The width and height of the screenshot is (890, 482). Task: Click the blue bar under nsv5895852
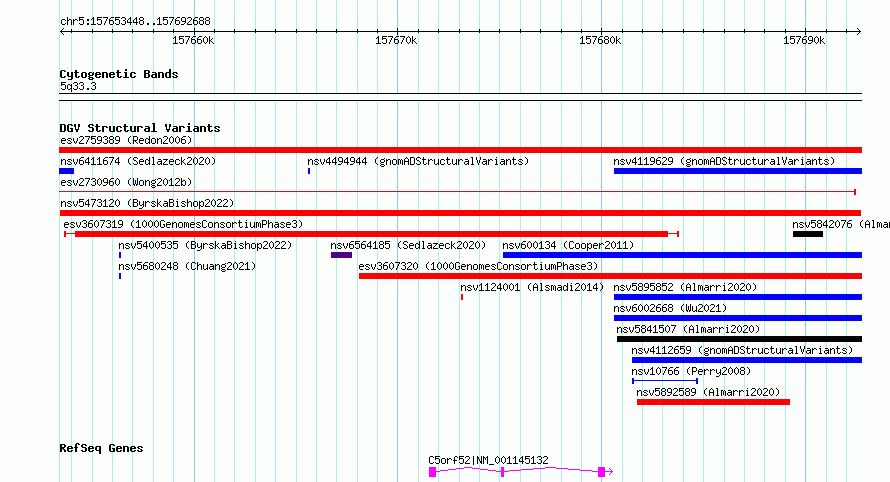point(738,297)
